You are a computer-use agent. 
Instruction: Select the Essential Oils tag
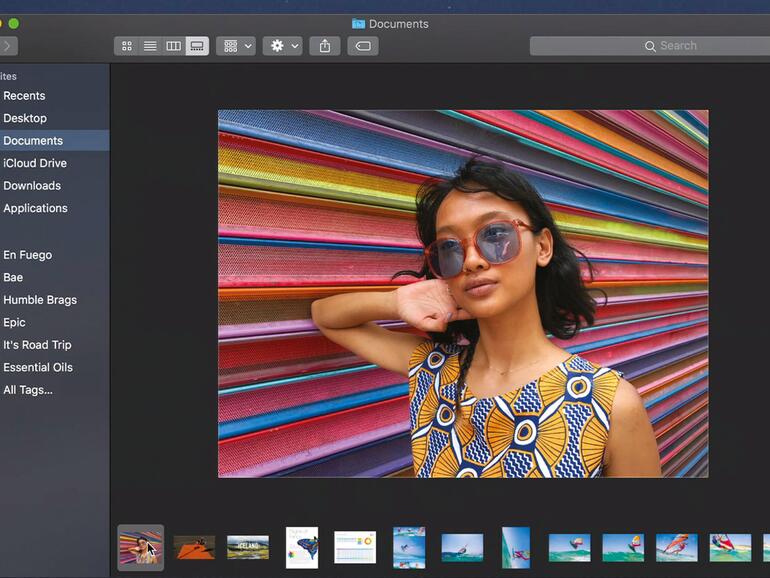point(55,367)
